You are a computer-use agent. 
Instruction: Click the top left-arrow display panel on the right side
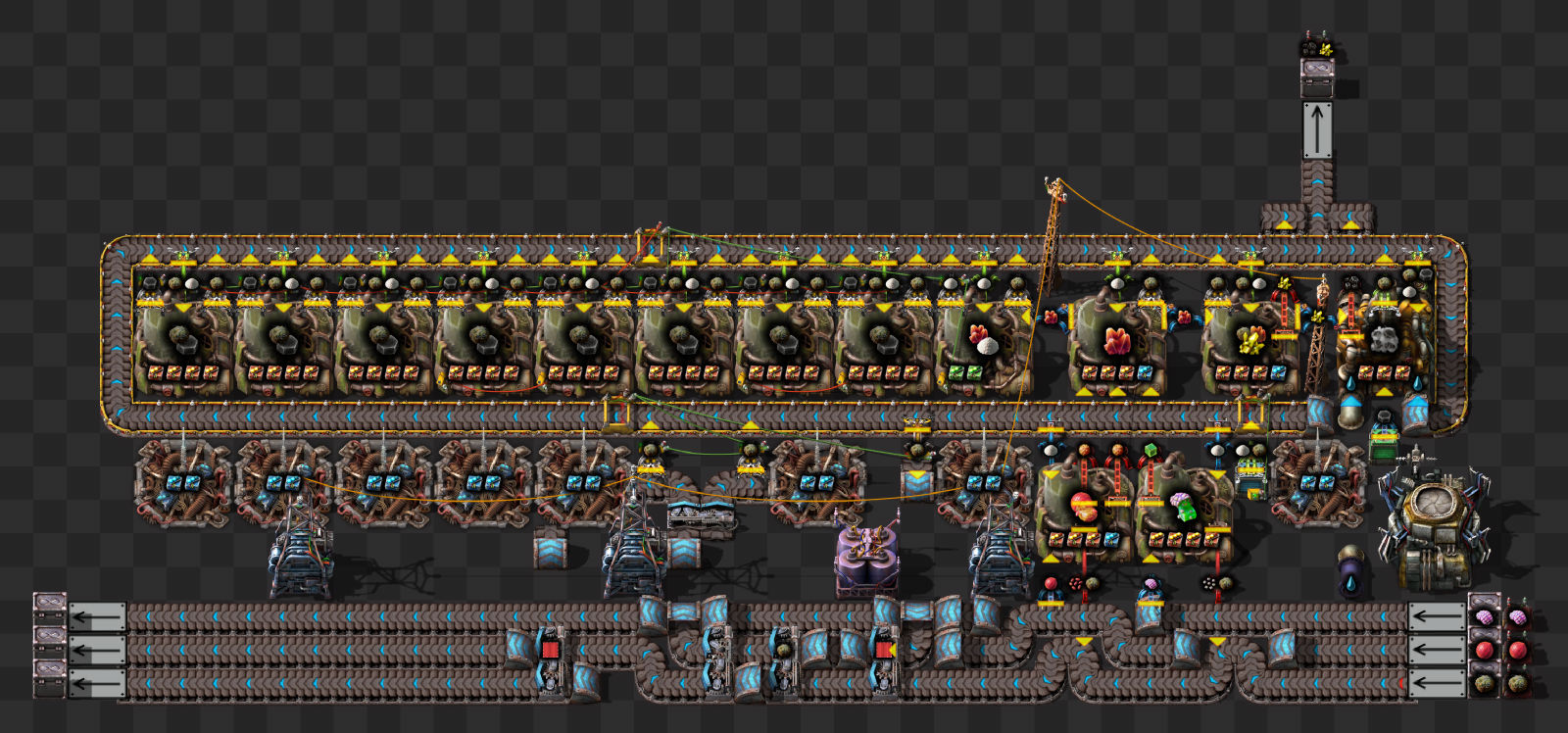(x=1436, y=616)
